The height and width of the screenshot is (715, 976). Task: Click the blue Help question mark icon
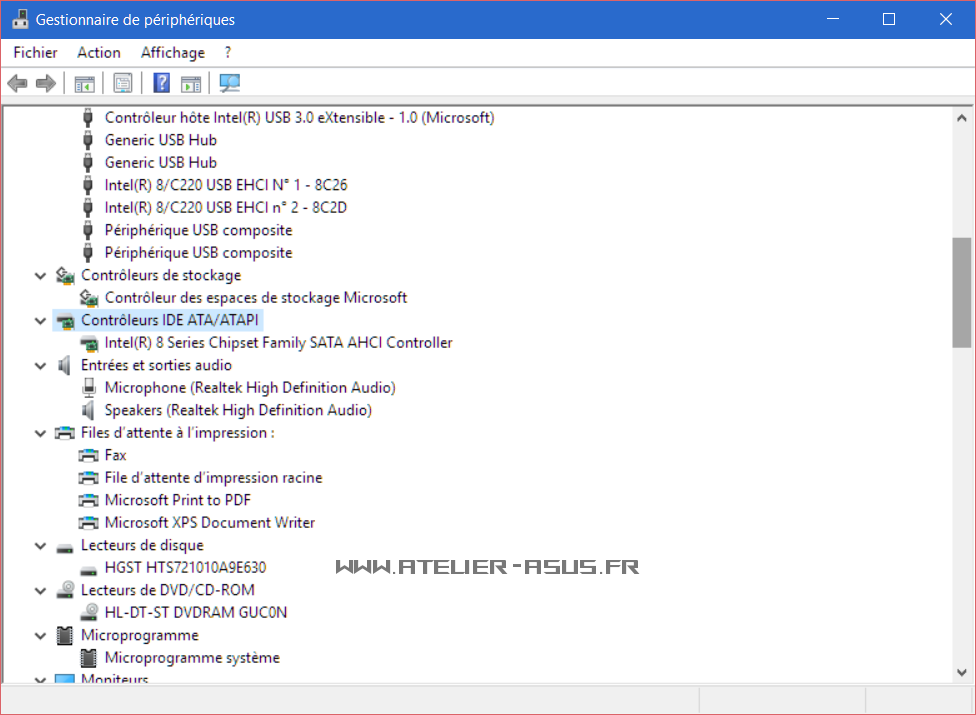pyautogui.click(x=161, y=83)
